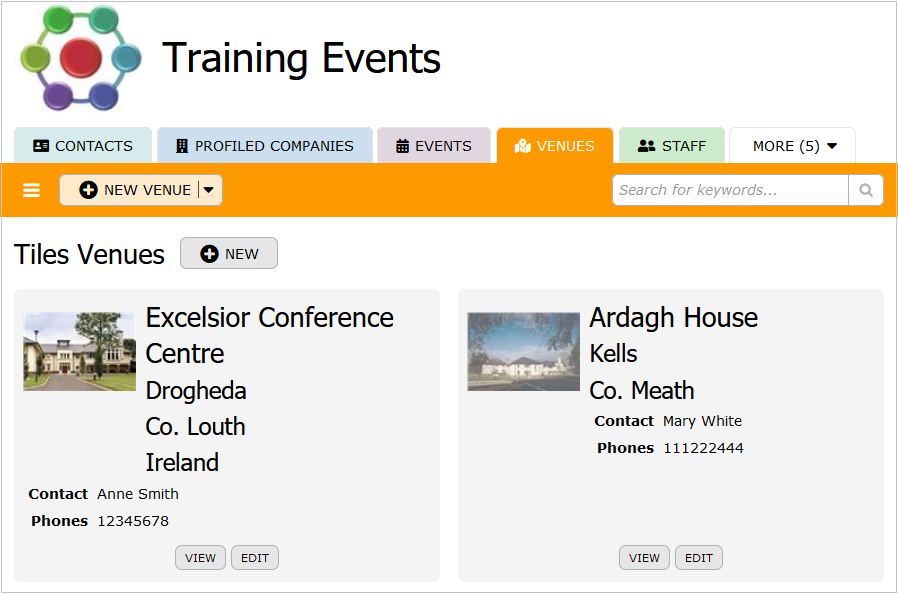The image size is (898, 595).
Task: Open the hamburger menu icon
Action: (32, 190)
